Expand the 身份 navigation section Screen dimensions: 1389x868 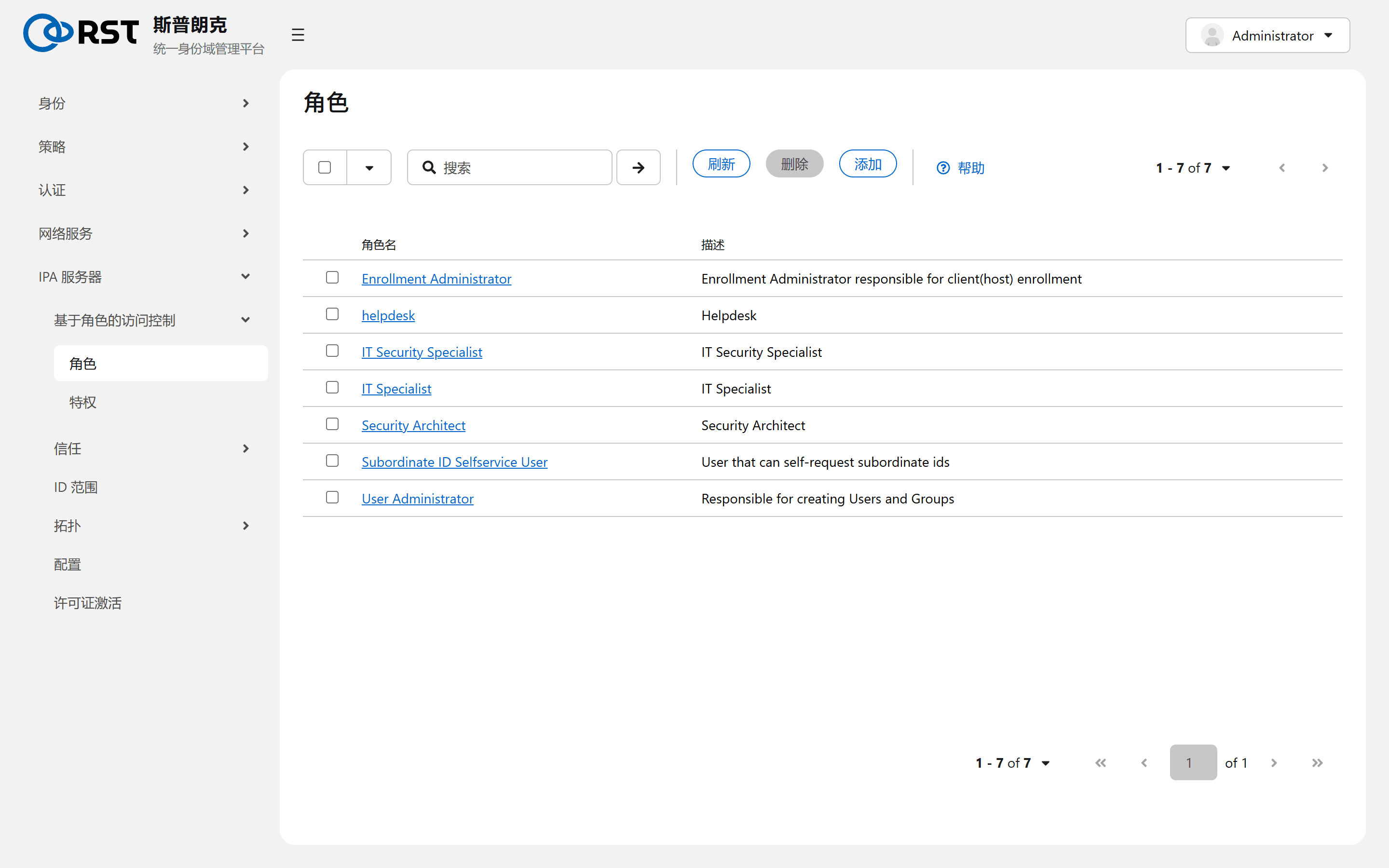coord(144,103)
